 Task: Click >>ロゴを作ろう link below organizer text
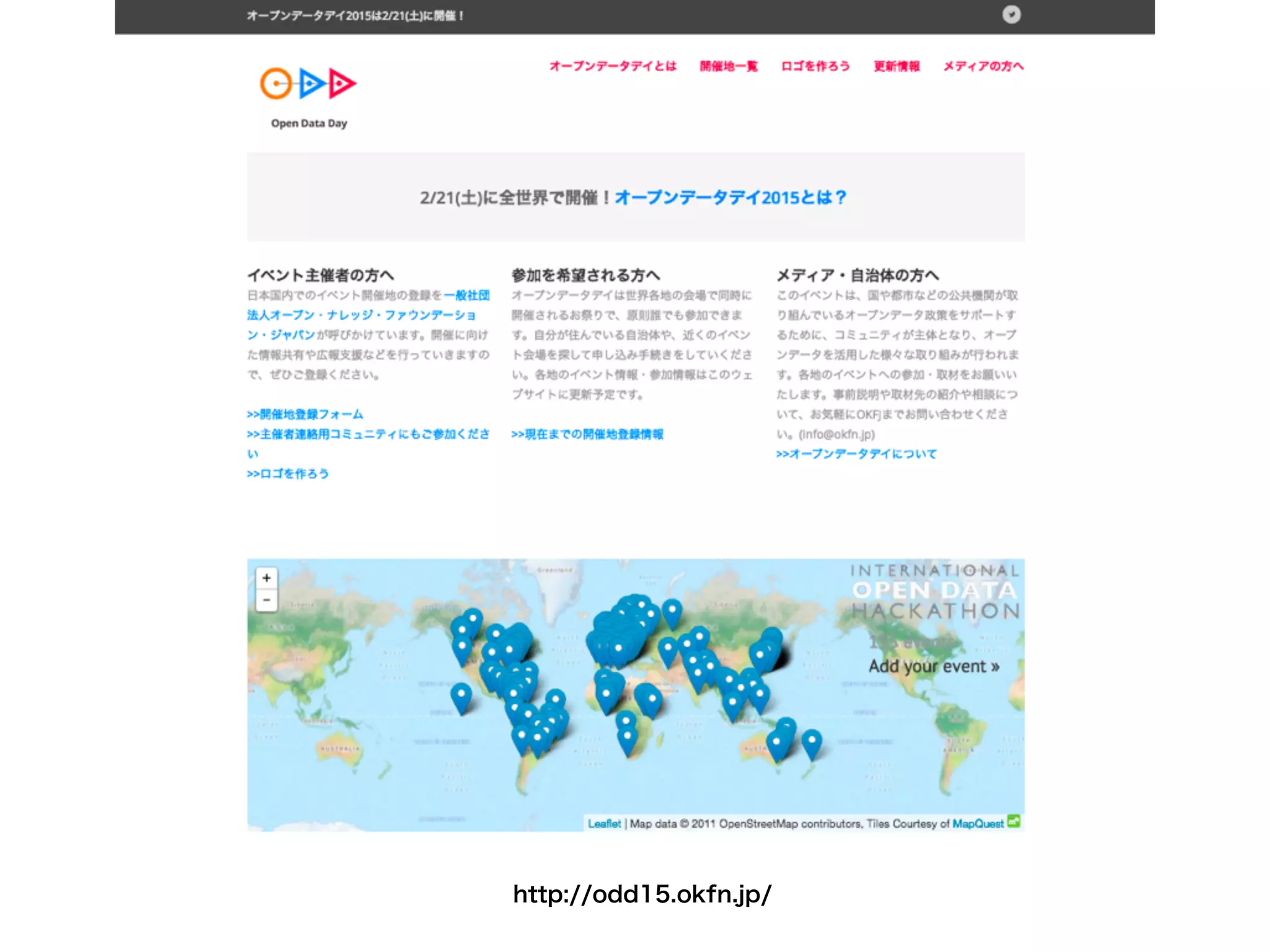(x=288, y=474)
